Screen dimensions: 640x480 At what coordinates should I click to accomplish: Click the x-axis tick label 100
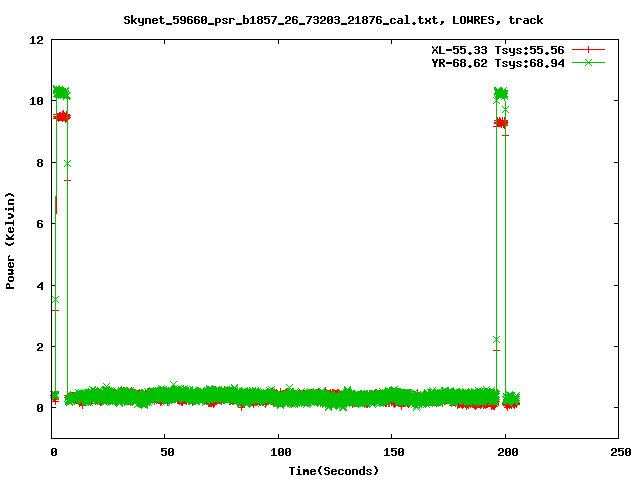point(279,452)
